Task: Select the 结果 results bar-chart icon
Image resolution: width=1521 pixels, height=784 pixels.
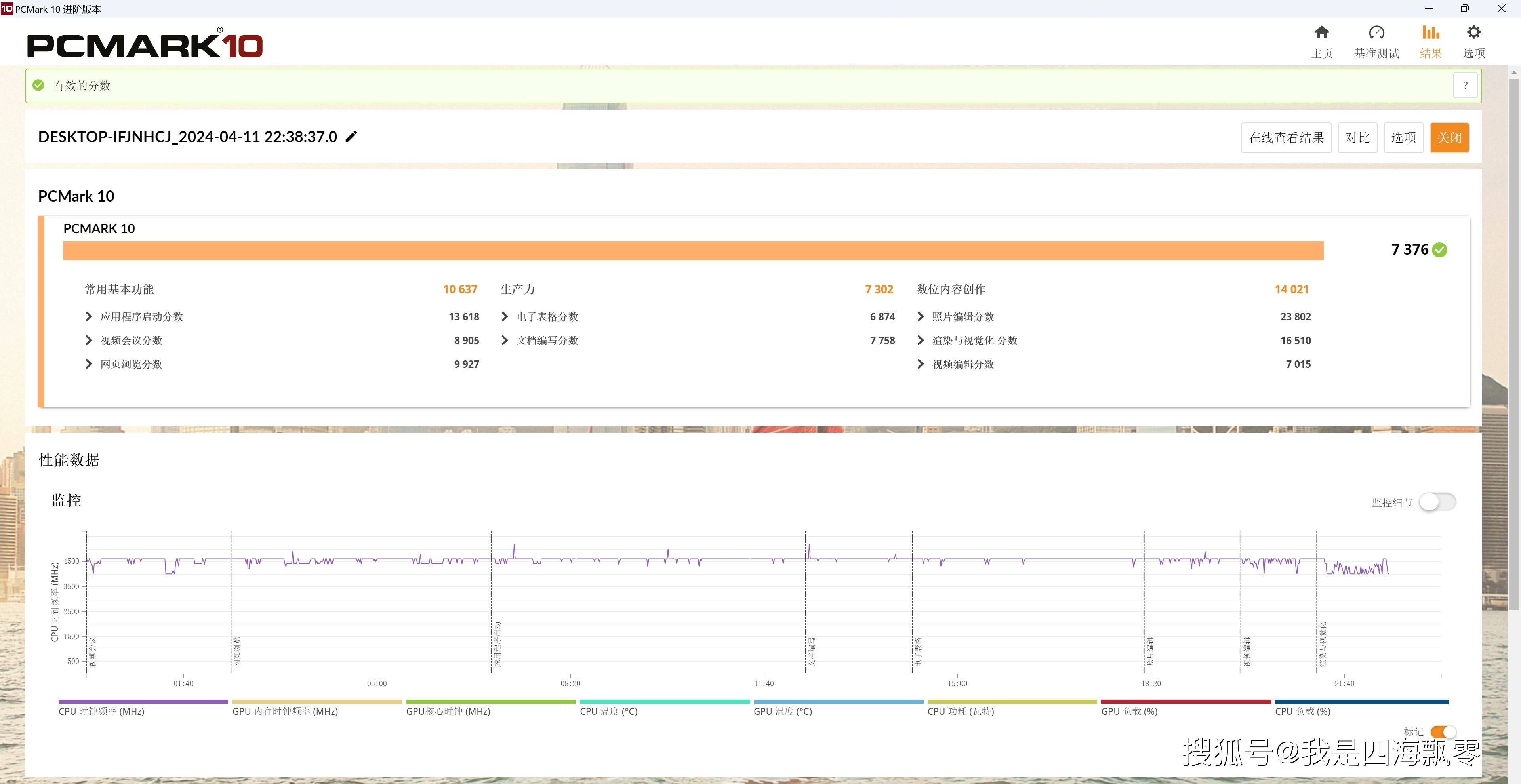Action: 1431,32
